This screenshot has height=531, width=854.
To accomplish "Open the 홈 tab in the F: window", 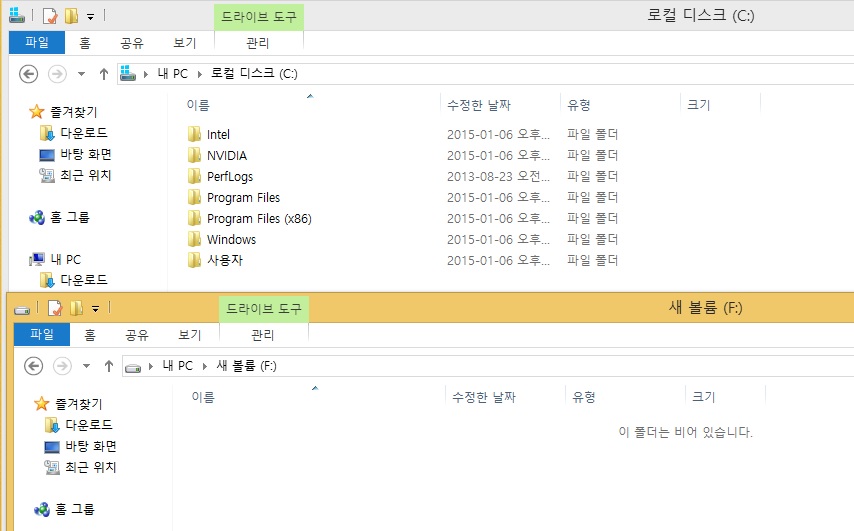I will 90,335.
